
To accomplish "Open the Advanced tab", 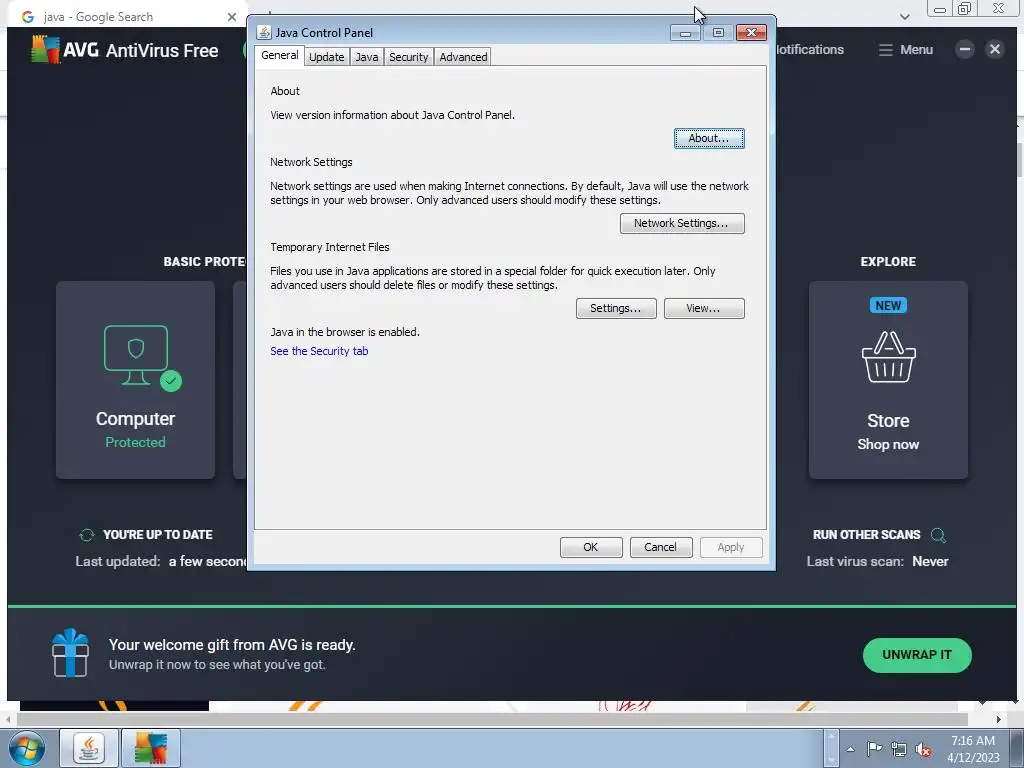I will pyautogui.click(x=463, y=57).
